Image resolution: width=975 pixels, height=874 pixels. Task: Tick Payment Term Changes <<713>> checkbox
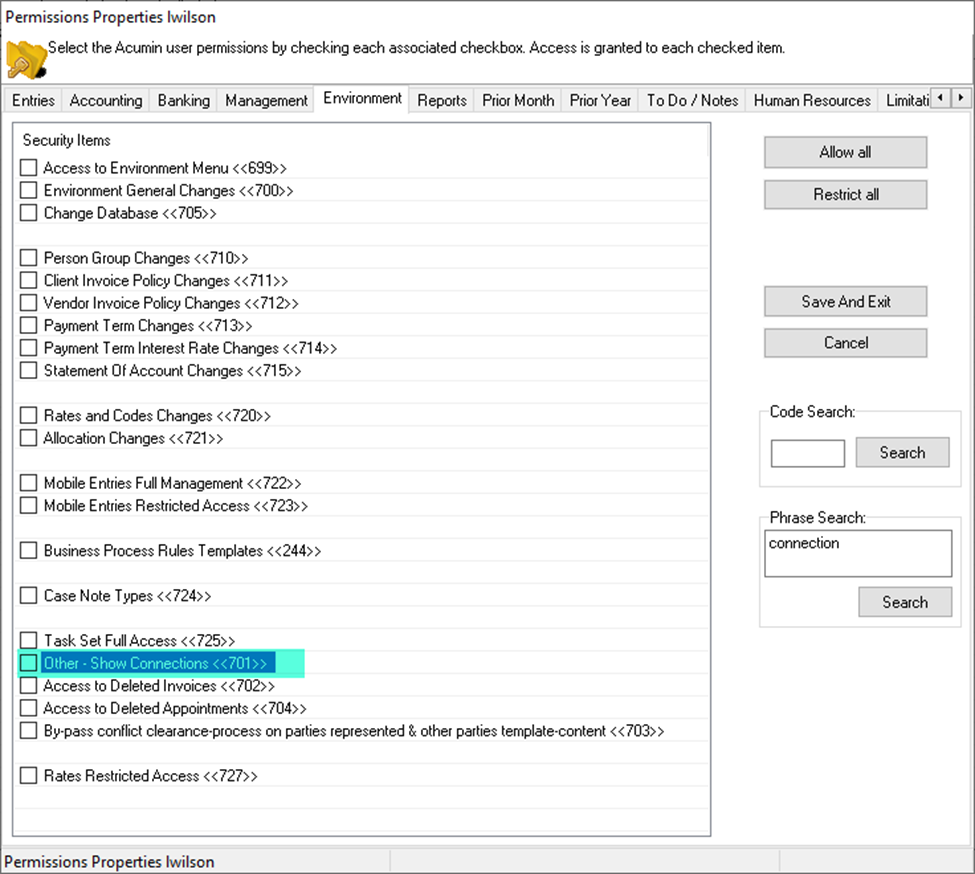(x=29, y=325)
